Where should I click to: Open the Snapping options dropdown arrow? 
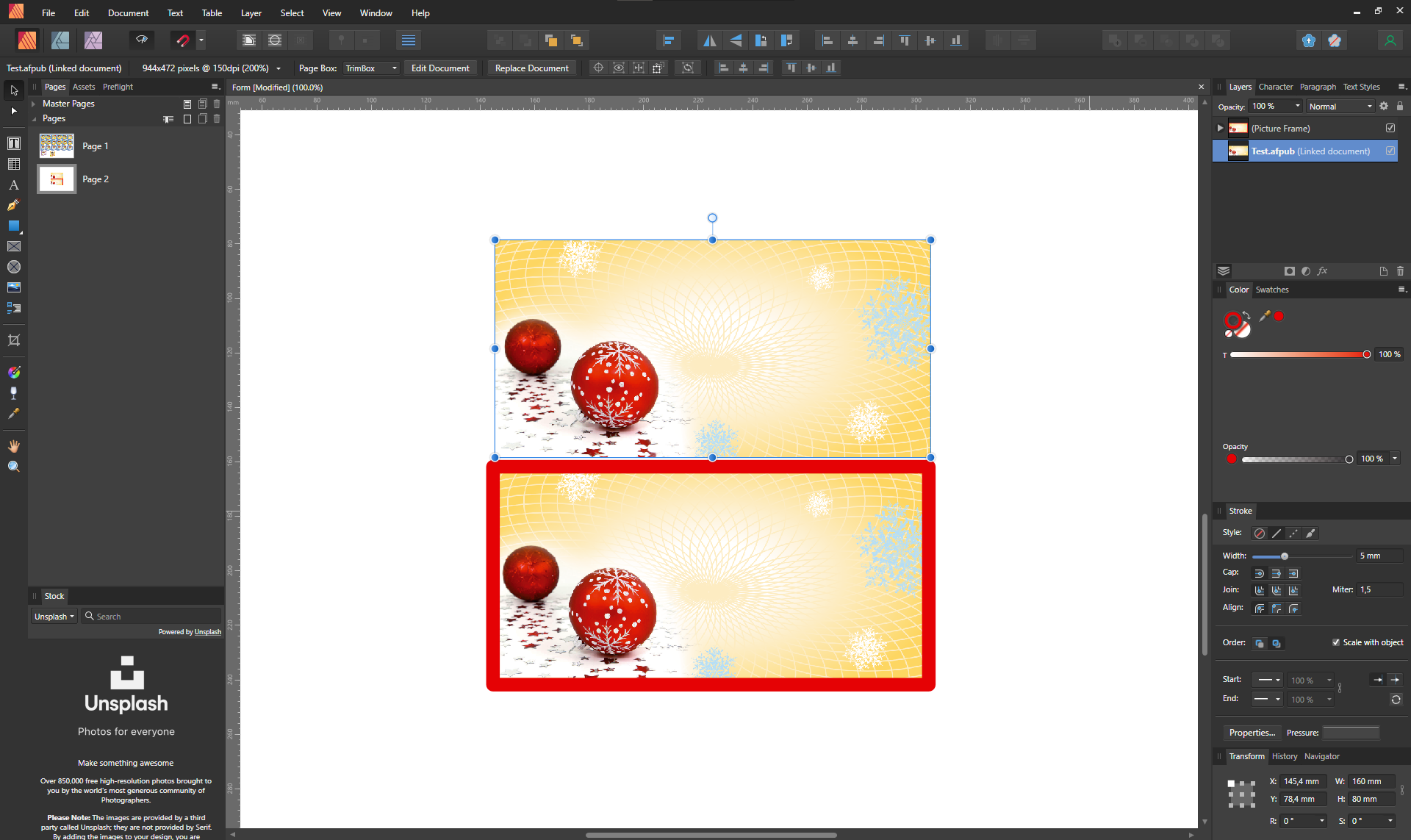click(201, 40)
